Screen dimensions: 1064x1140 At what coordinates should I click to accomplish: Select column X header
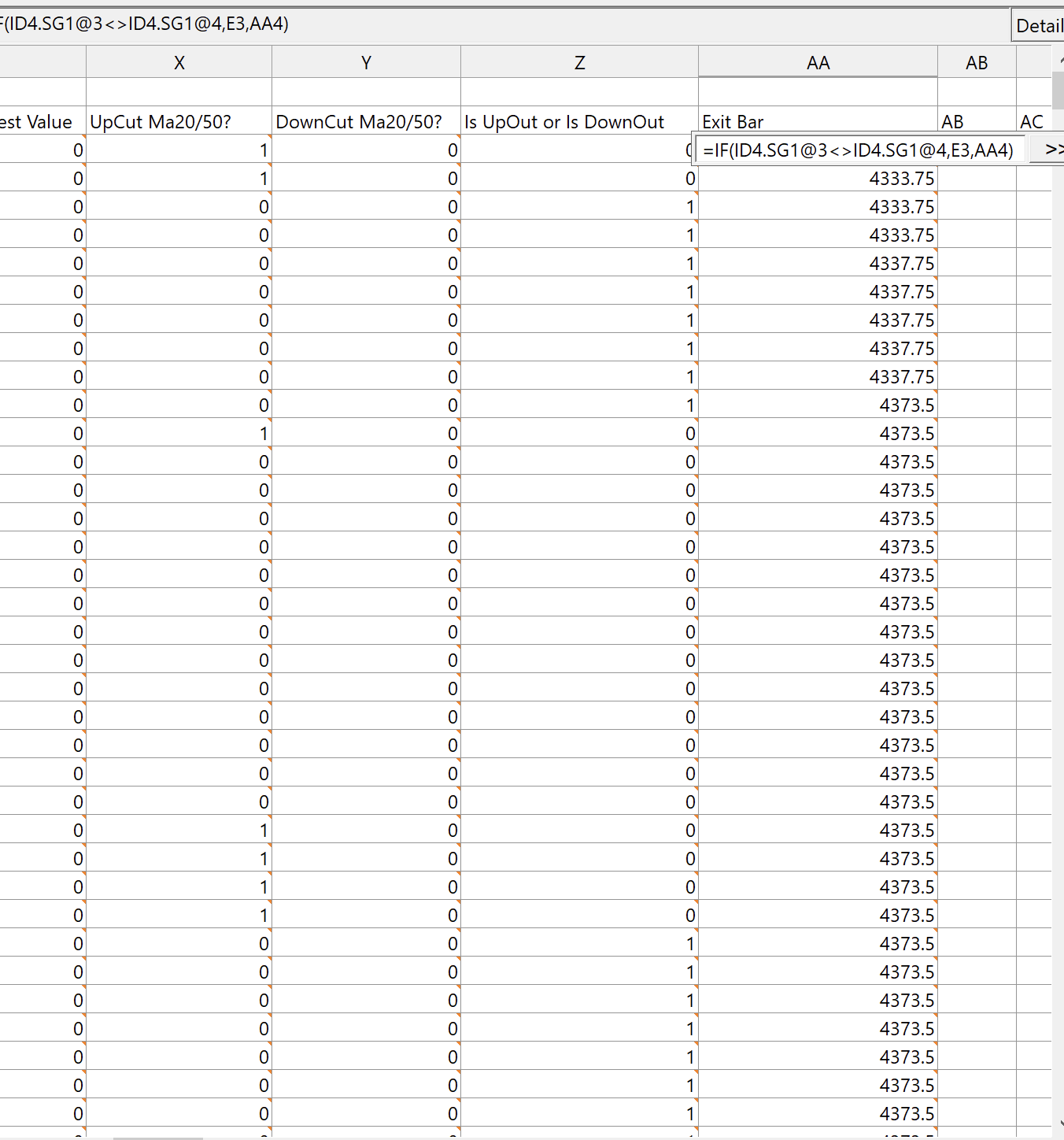point(179,62)
